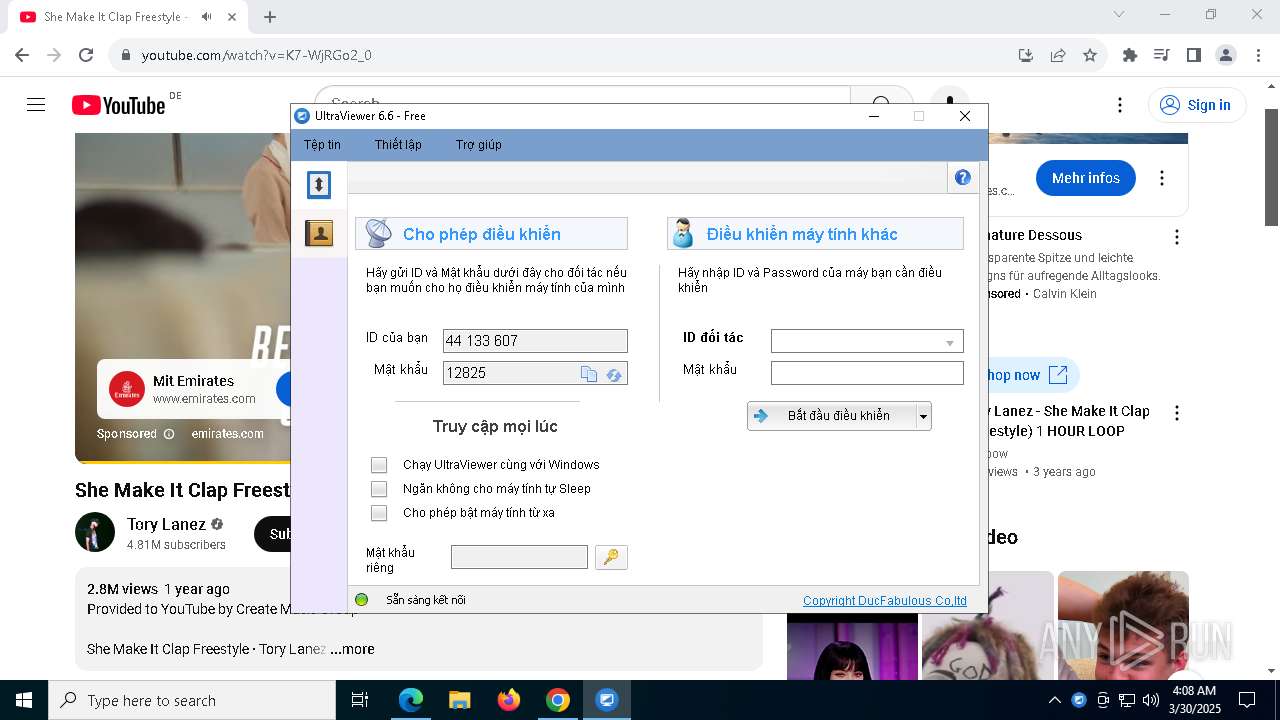This screenshot has height=720, width=1280.
Task: Check Ngăn không cho máy tính tự Sleep
Action: [x=379, y=489]
